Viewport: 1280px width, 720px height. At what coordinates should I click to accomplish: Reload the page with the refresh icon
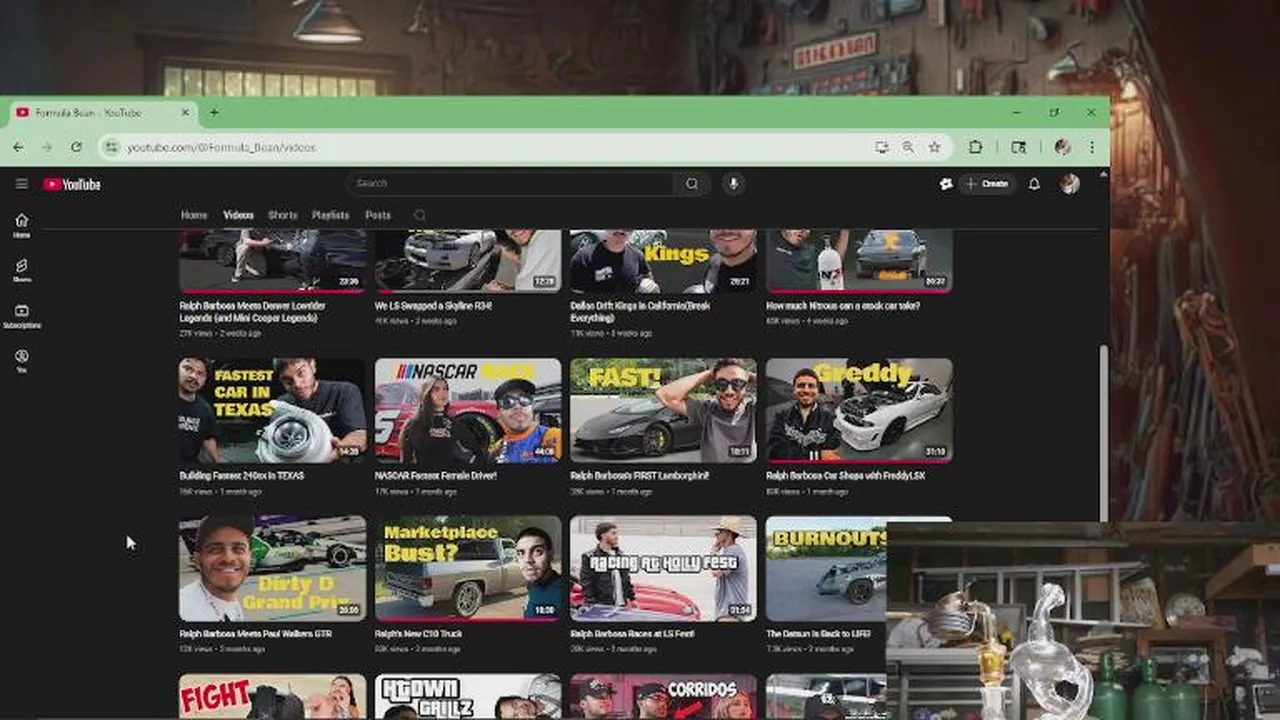tap(75, 147)
